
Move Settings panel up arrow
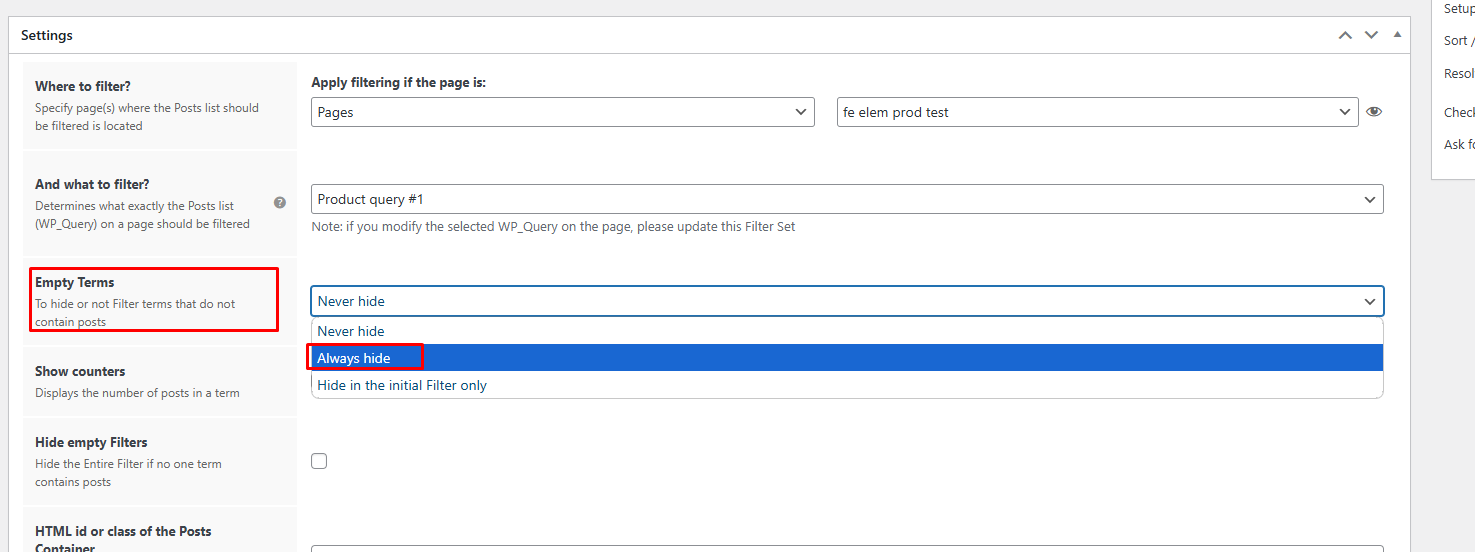1345,35
